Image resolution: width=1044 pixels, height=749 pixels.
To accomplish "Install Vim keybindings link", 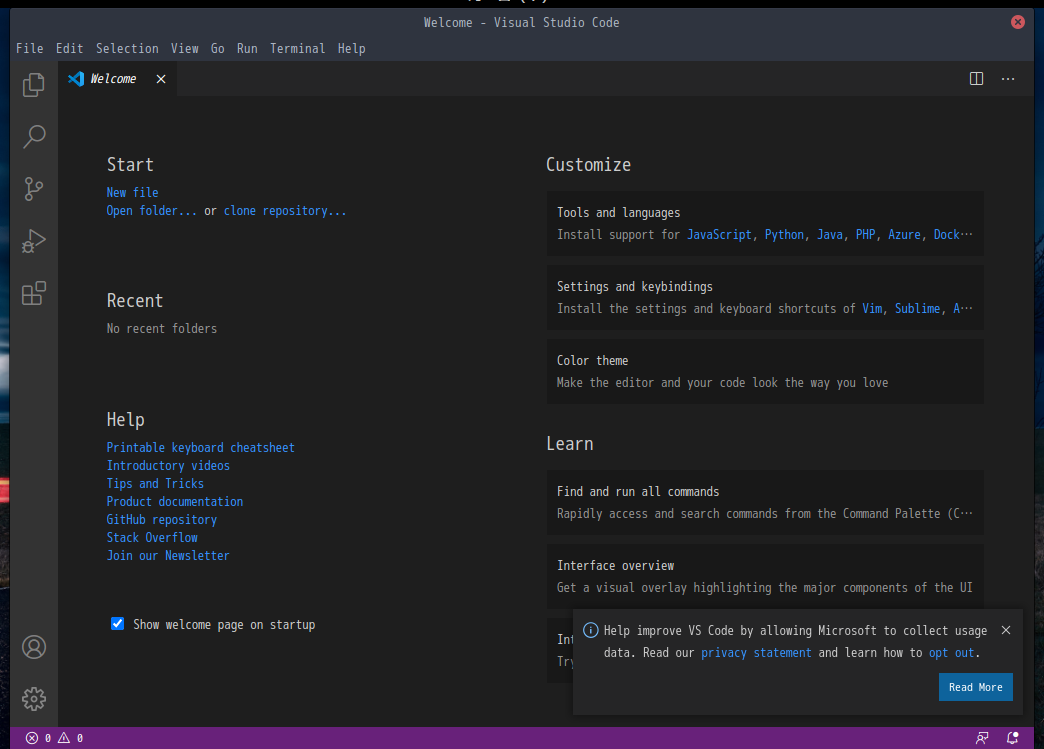I will 872,308.
